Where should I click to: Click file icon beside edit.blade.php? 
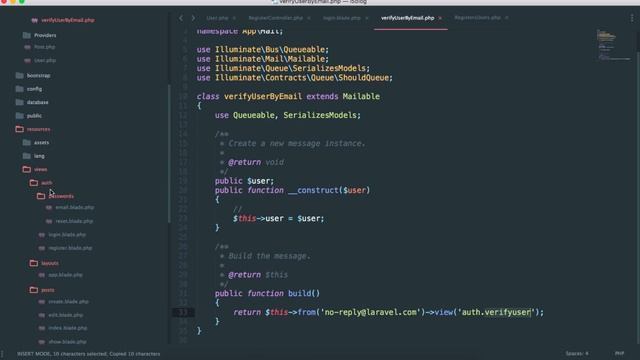(42, 315)
